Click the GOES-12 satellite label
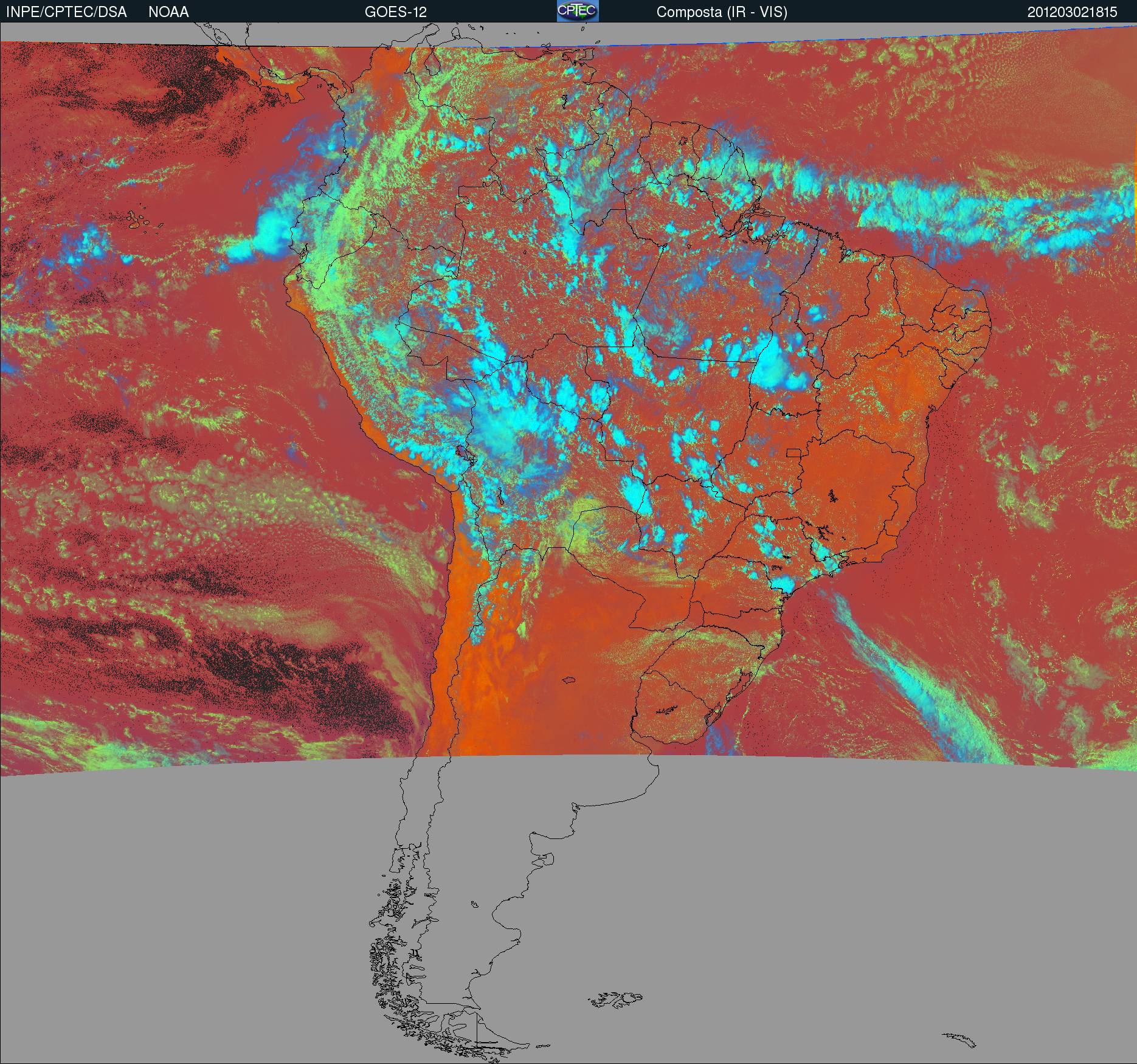Screen dimensions: 1137x1064 395,12
